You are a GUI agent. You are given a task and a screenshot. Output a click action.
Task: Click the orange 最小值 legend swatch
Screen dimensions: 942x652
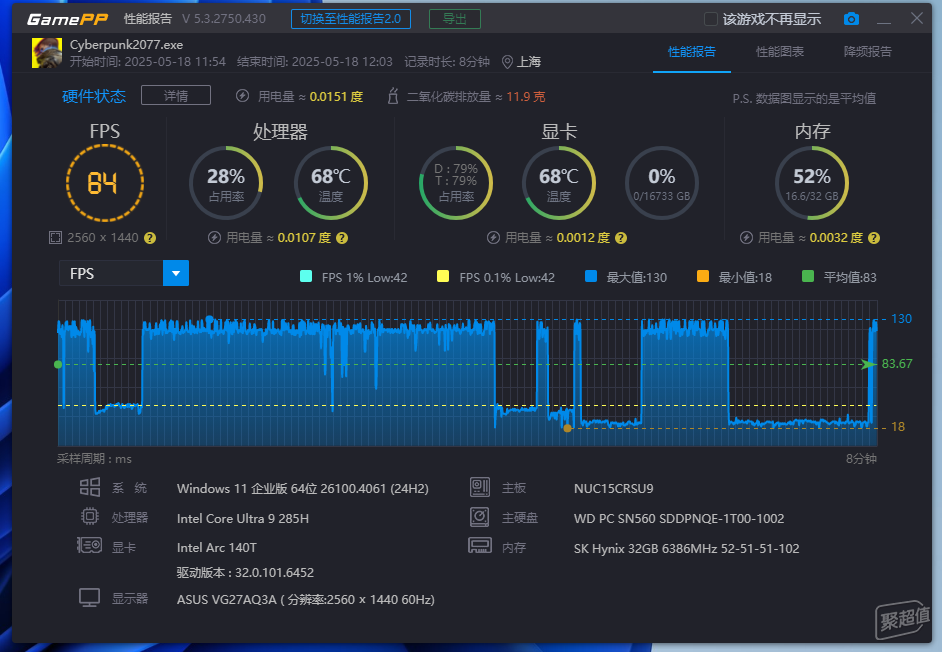pos(703,276)
